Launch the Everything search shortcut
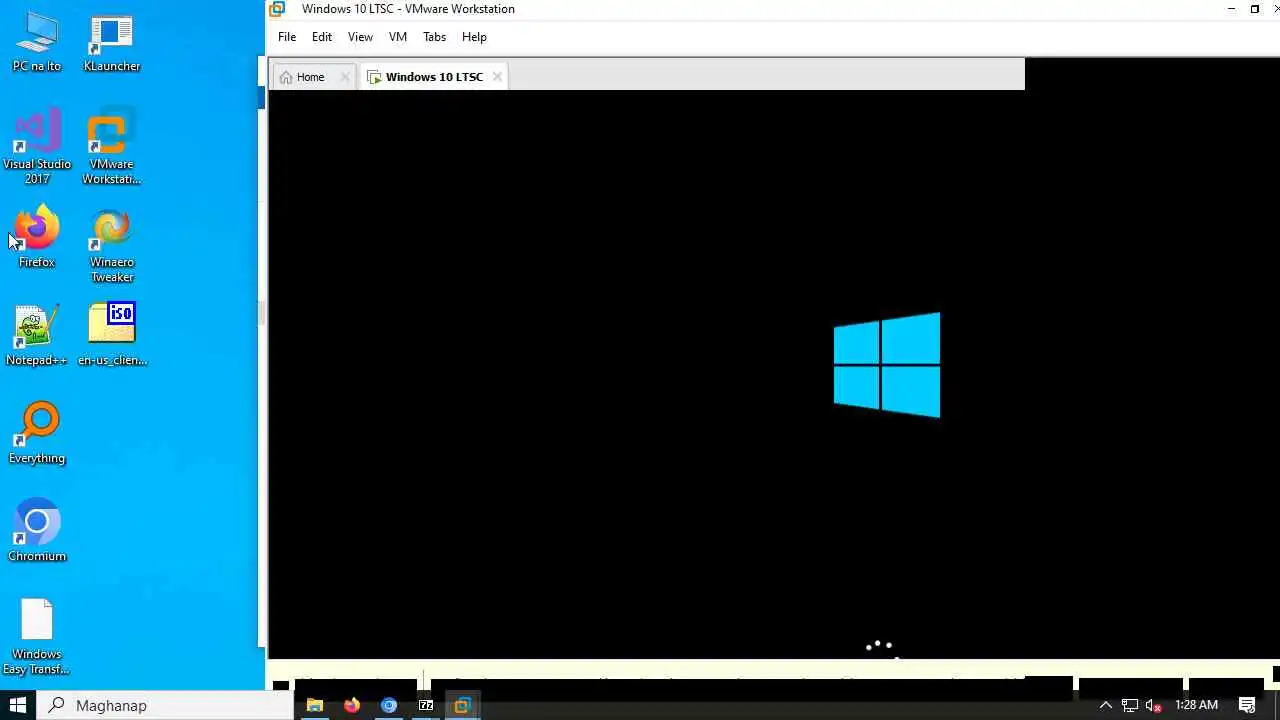 (x=37, y=435)
